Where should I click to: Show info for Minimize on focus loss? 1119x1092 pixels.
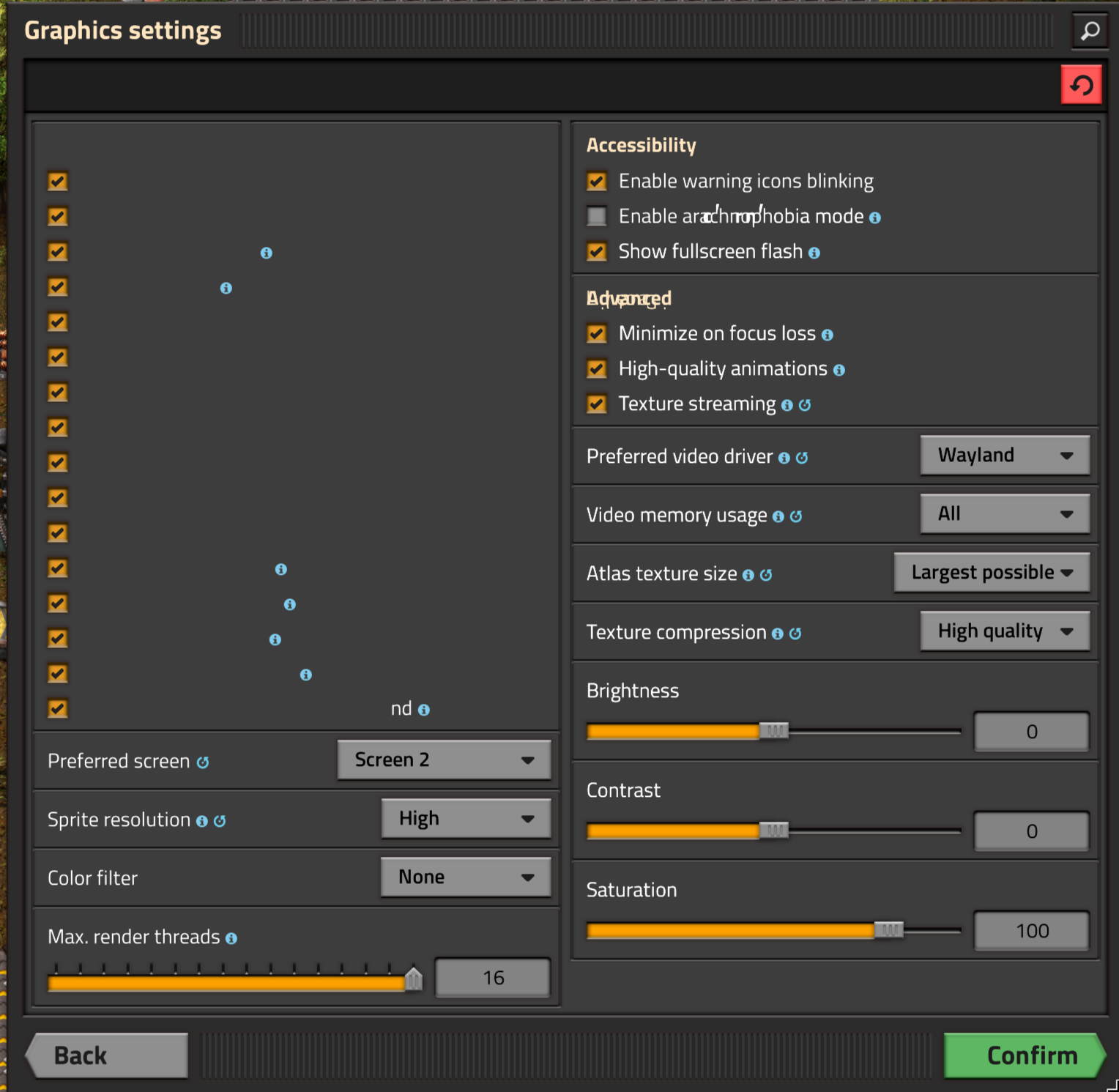827,335
